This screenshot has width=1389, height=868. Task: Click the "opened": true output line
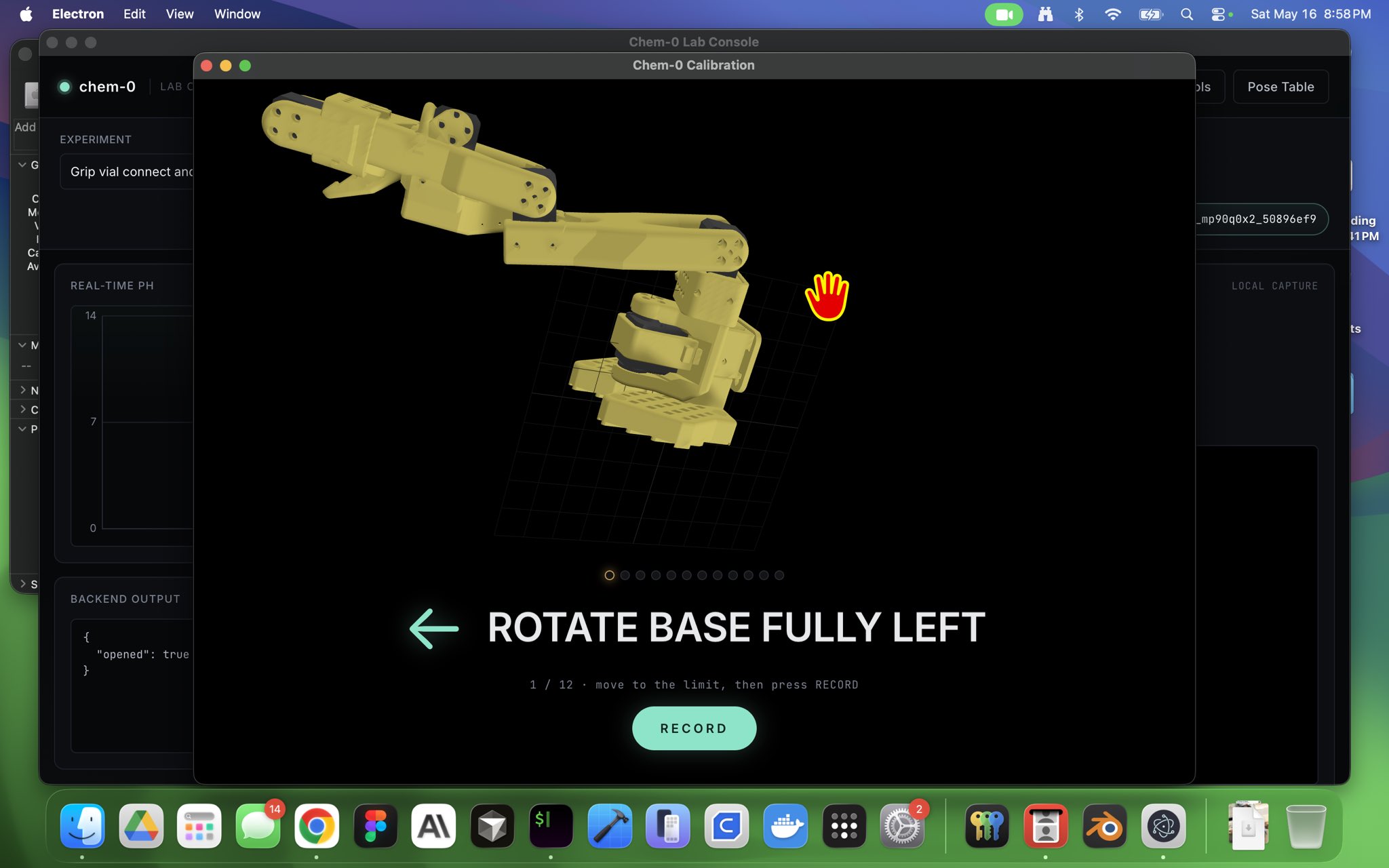(x=142, y=654)
